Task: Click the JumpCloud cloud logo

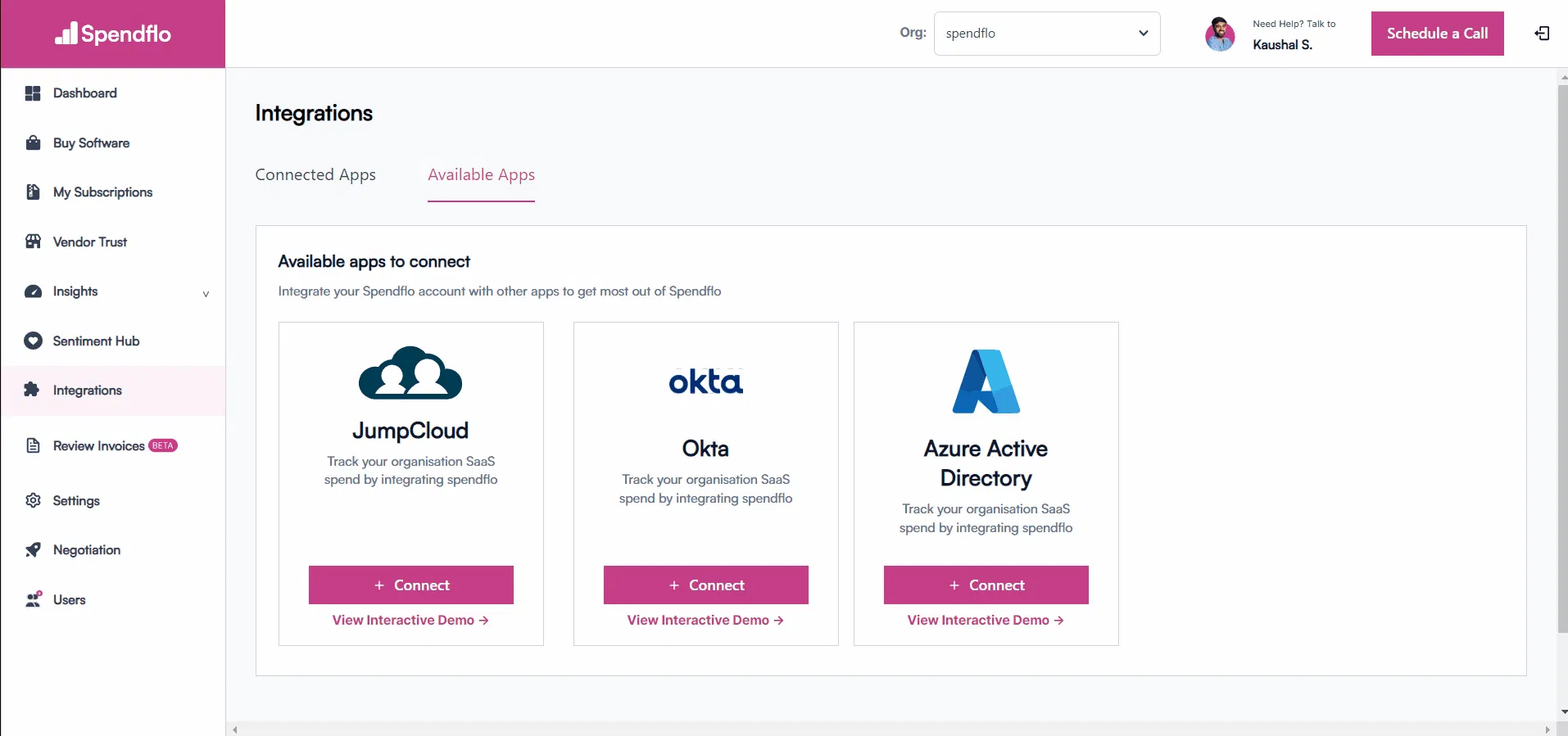Action: click(x=410, y=373)
